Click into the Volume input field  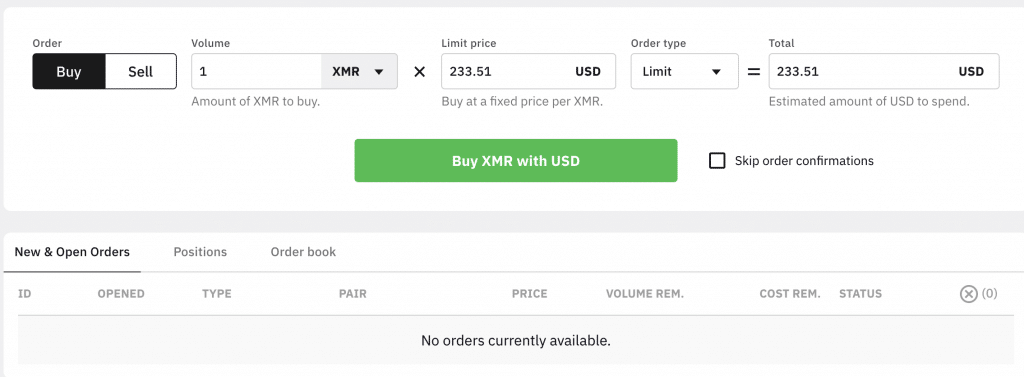tap(257, 71)
